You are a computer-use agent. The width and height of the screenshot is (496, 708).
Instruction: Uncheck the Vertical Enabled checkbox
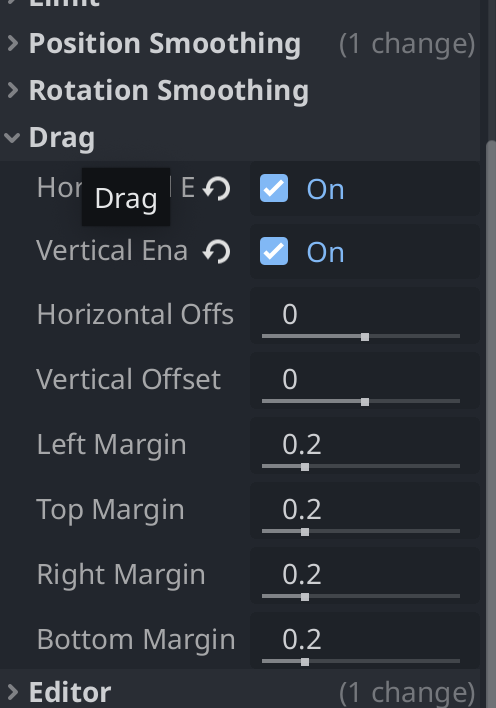274,251
